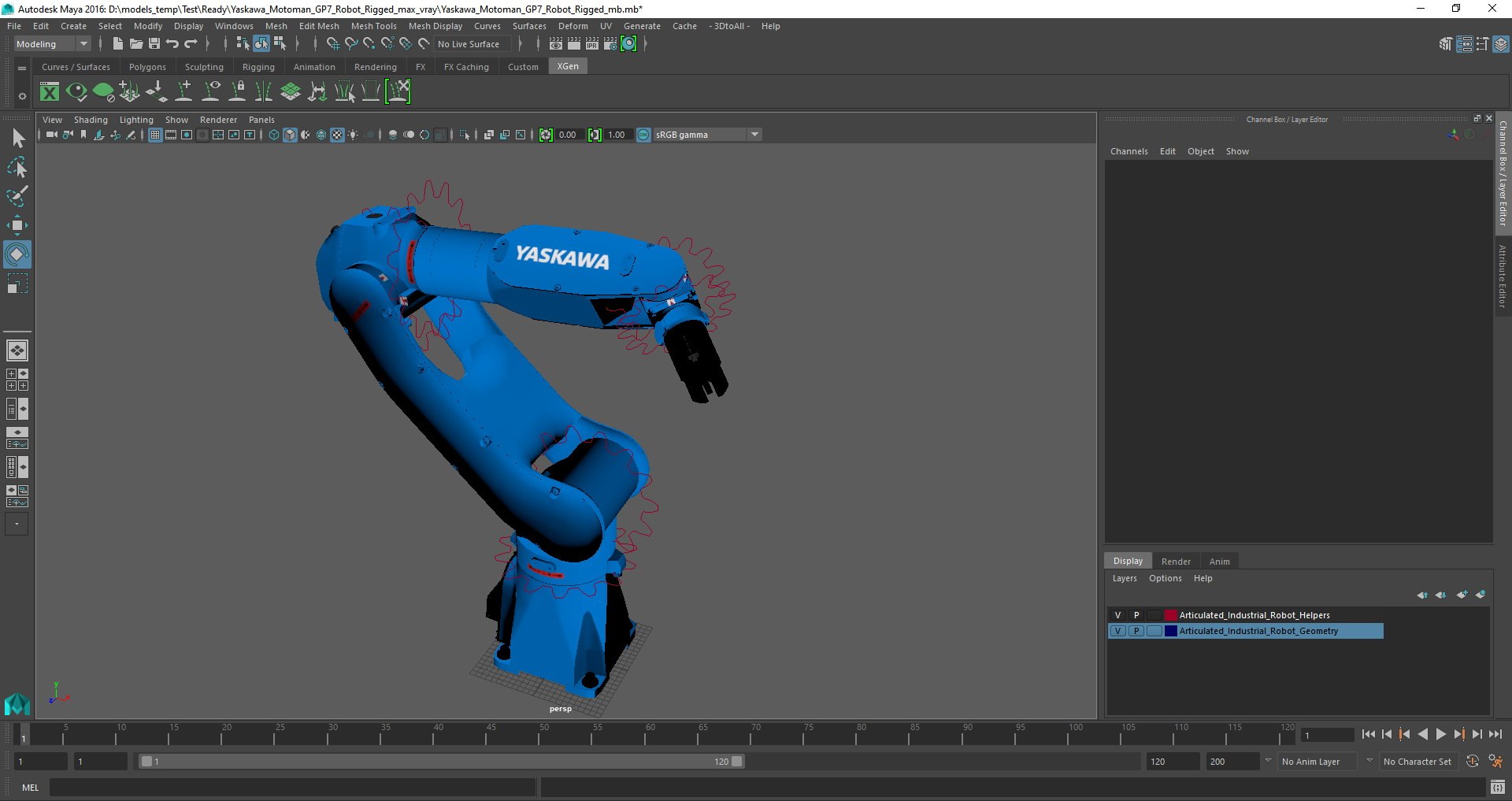Open render settings clapperboard icon
1512x801 pixels.
pos(610,44)
